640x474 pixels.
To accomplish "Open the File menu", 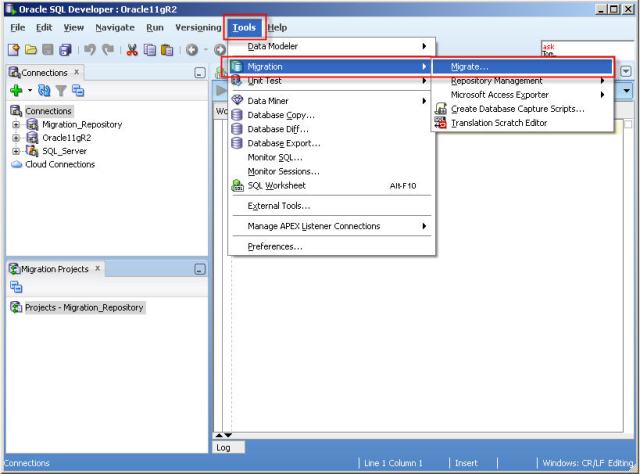I will tap(18, 28).
